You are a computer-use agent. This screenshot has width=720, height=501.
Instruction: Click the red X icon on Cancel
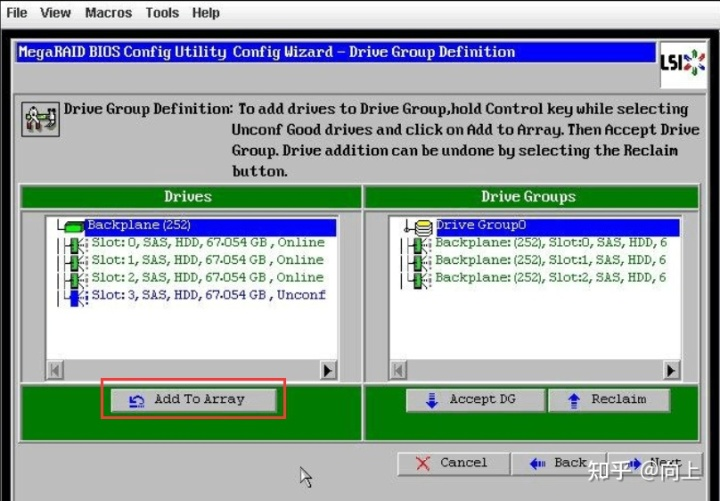(422, 463)
